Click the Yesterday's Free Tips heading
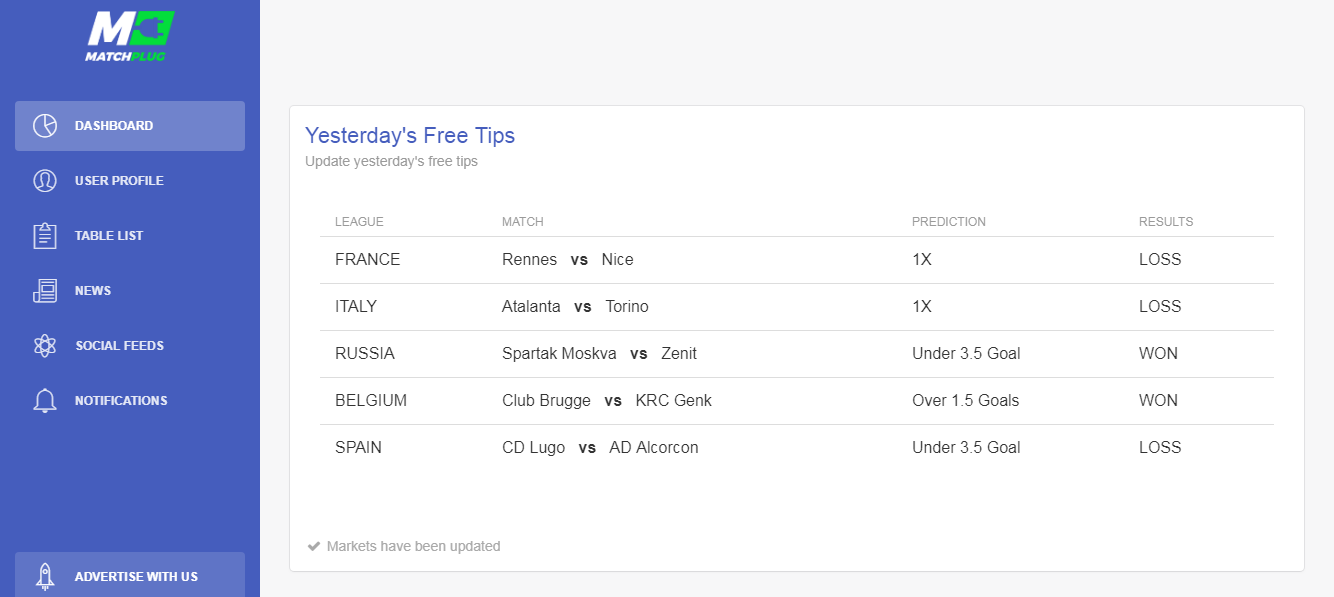Screen dimensions: 1334x597 (x=410, y=135)
